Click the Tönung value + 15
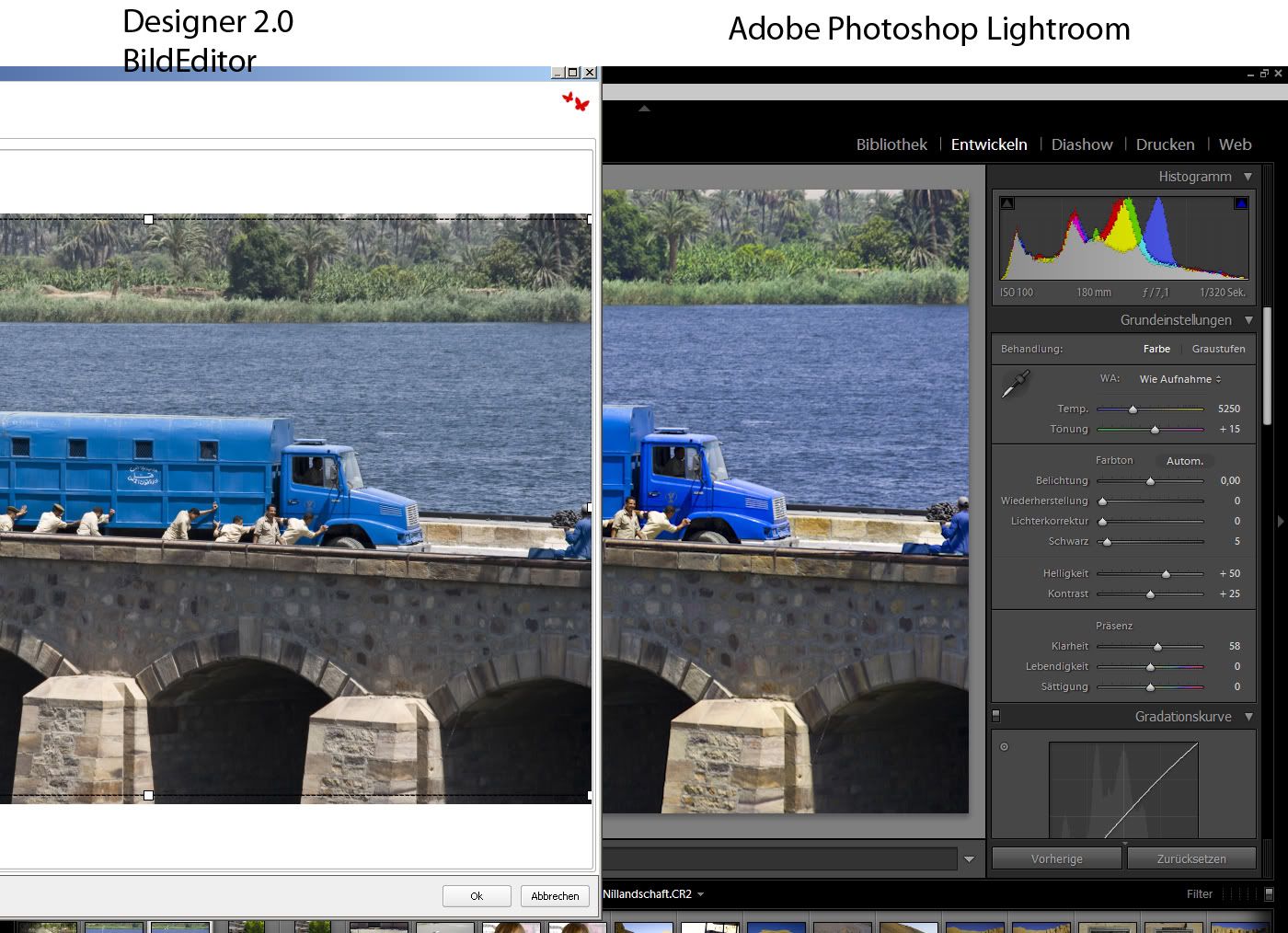This screenshot has width=1288, height=933. point(1230,429)
